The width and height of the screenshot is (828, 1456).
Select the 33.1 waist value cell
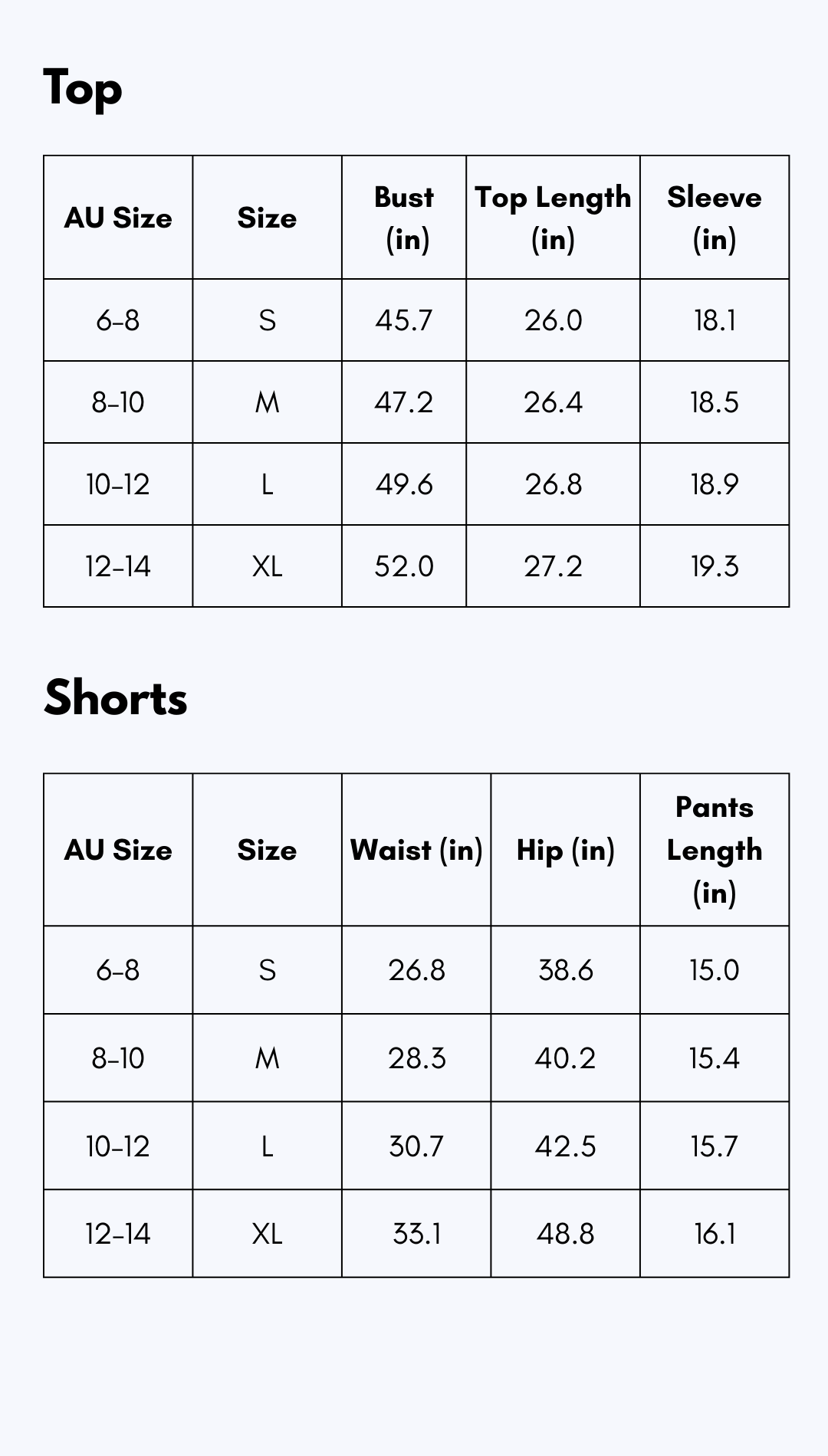click(x=416, y=1234)
